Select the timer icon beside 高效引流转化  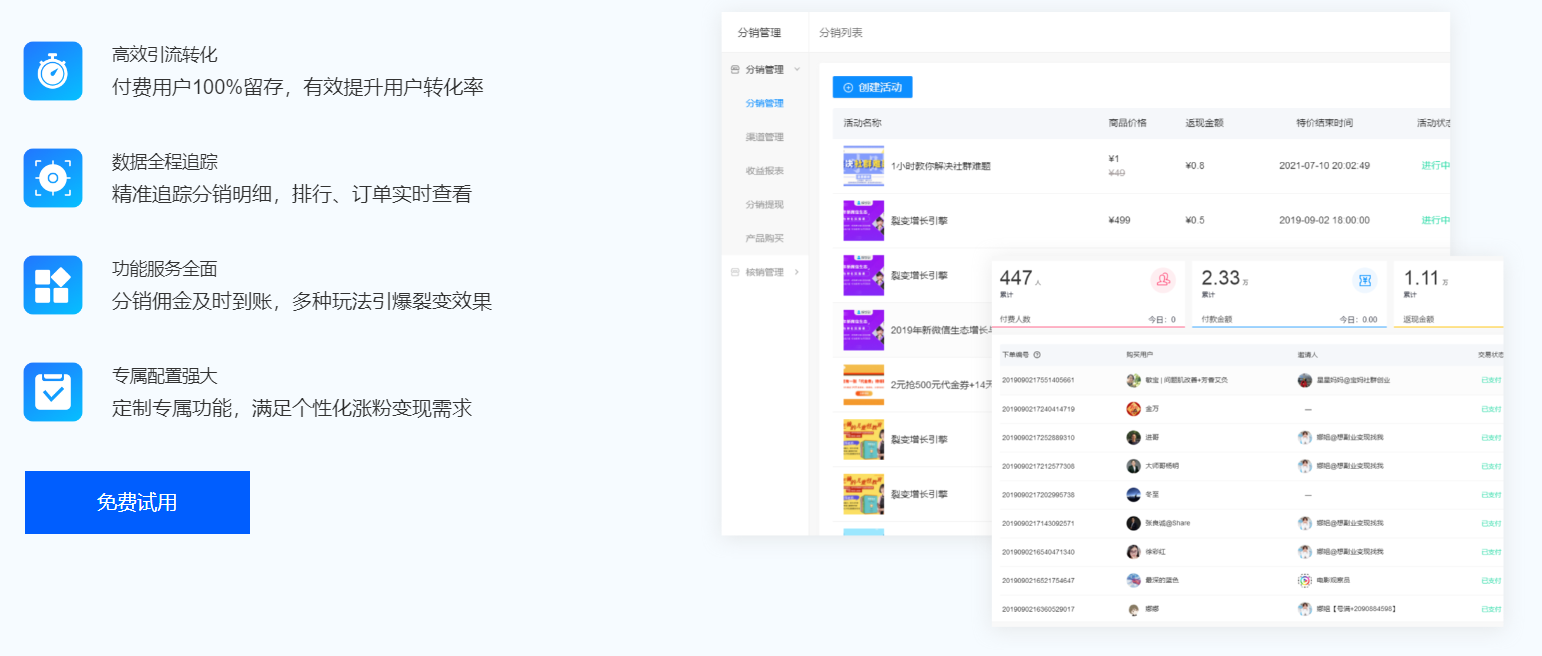52,71
